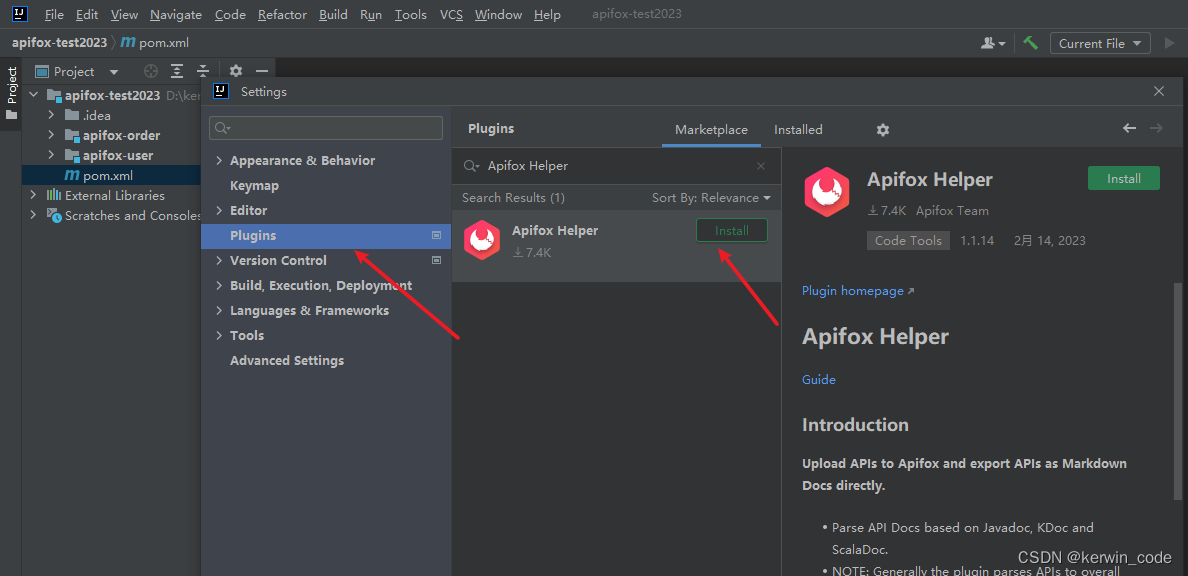Image resolution: width=1188 pixels, height=576 pixels.
Task: Open the Navigate menu
Action: (176, 14)
